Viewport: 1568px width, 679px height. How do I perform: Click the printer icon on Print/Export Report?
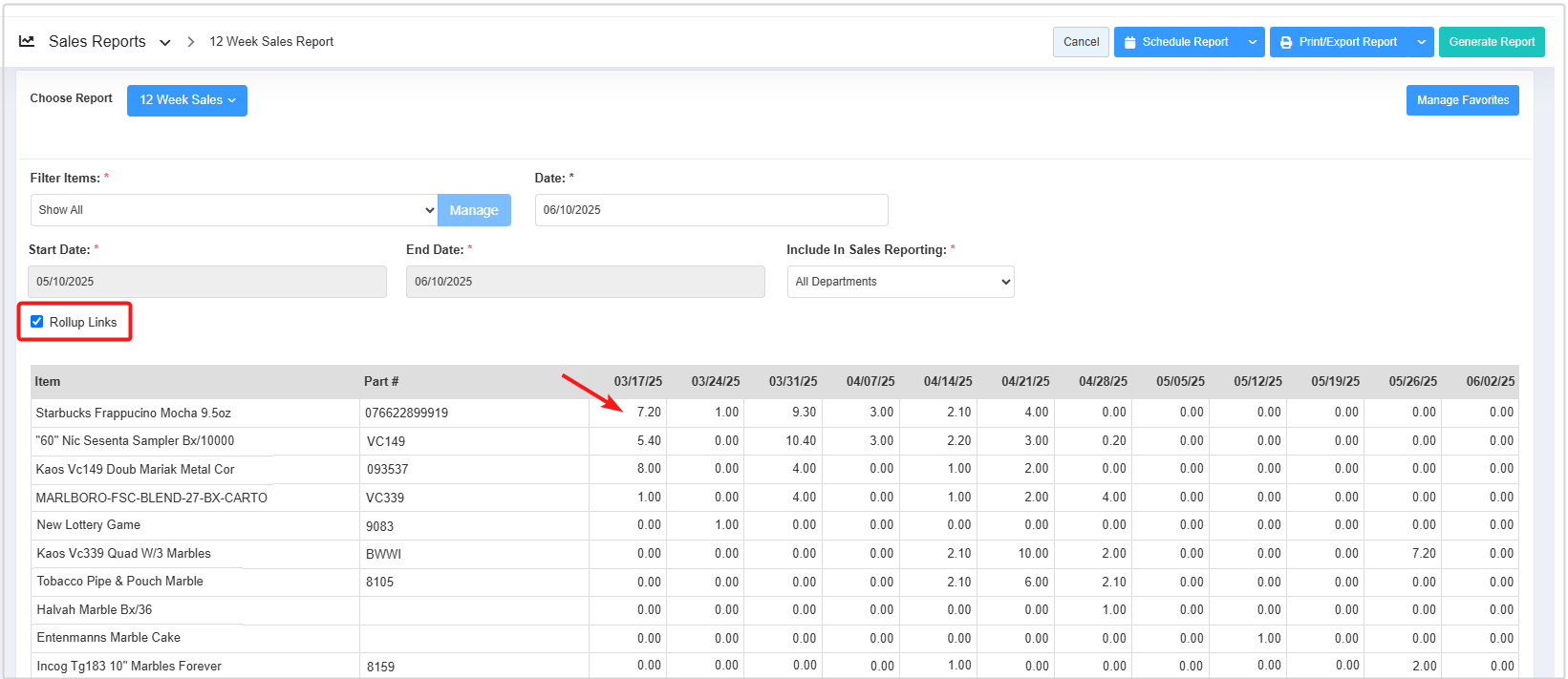(1286, 42)
